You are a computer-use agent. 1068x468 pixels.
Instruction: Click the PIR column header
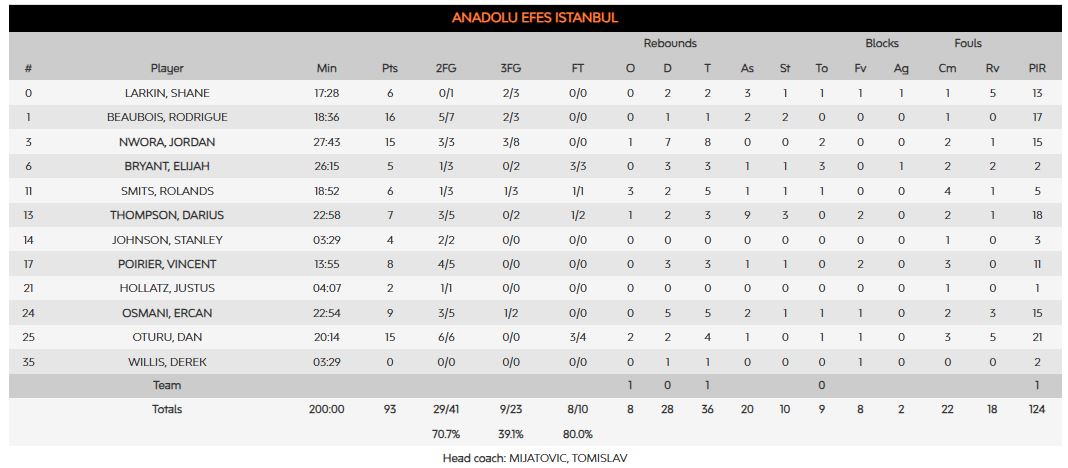click(x=1037, y=68)
